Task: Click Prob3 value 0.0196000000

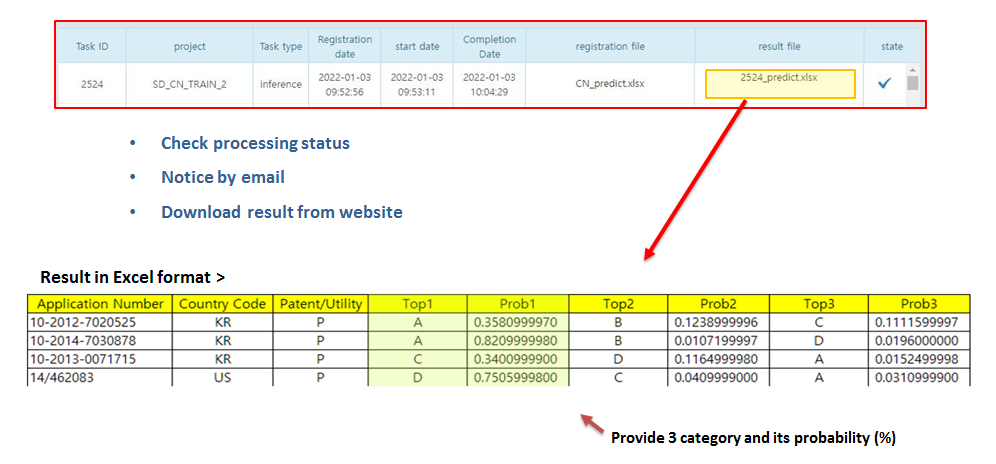Action: 919,341
